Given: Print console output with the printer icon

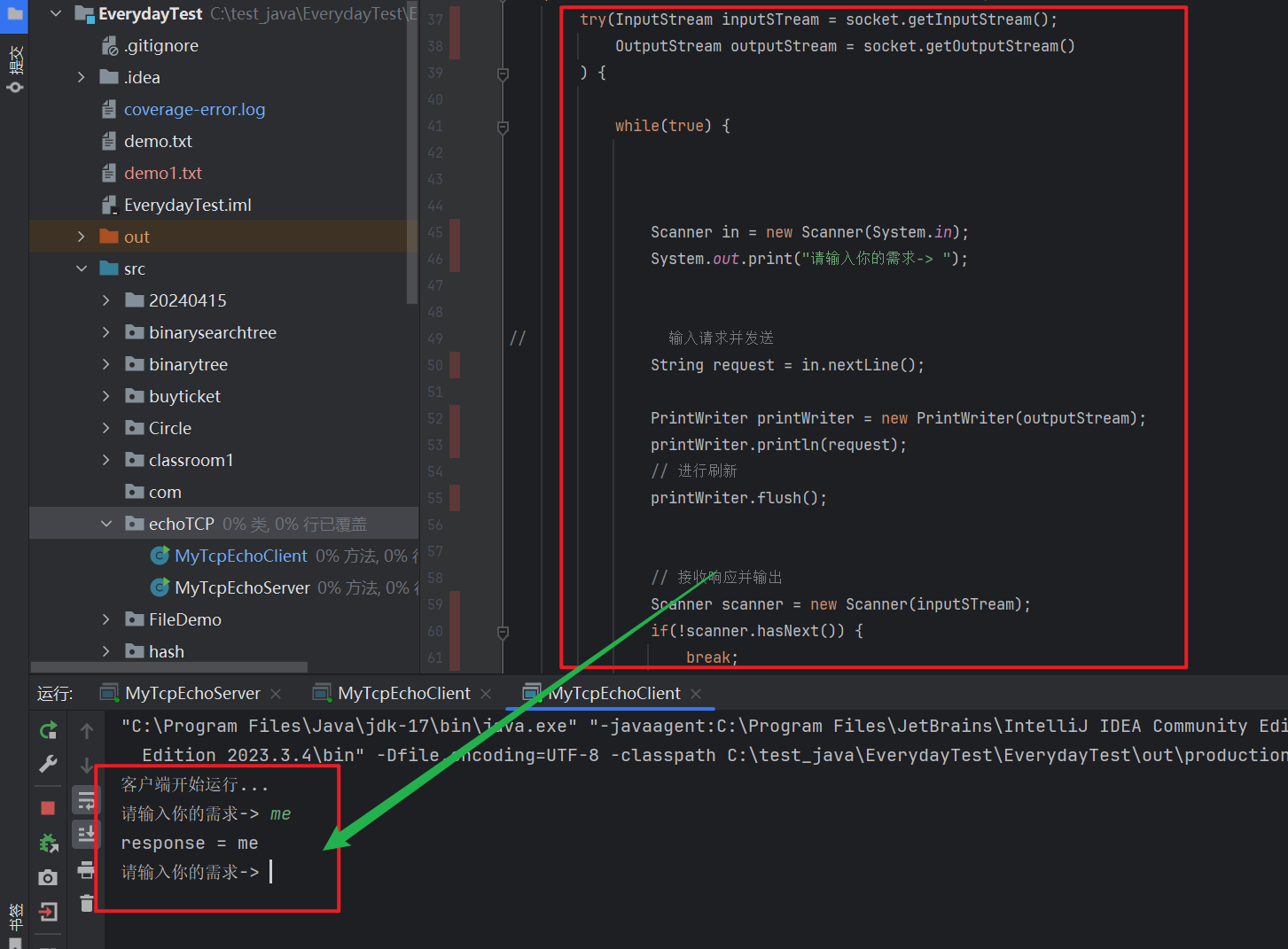Looking at the screenshot, I should click(x=86, y=870).
